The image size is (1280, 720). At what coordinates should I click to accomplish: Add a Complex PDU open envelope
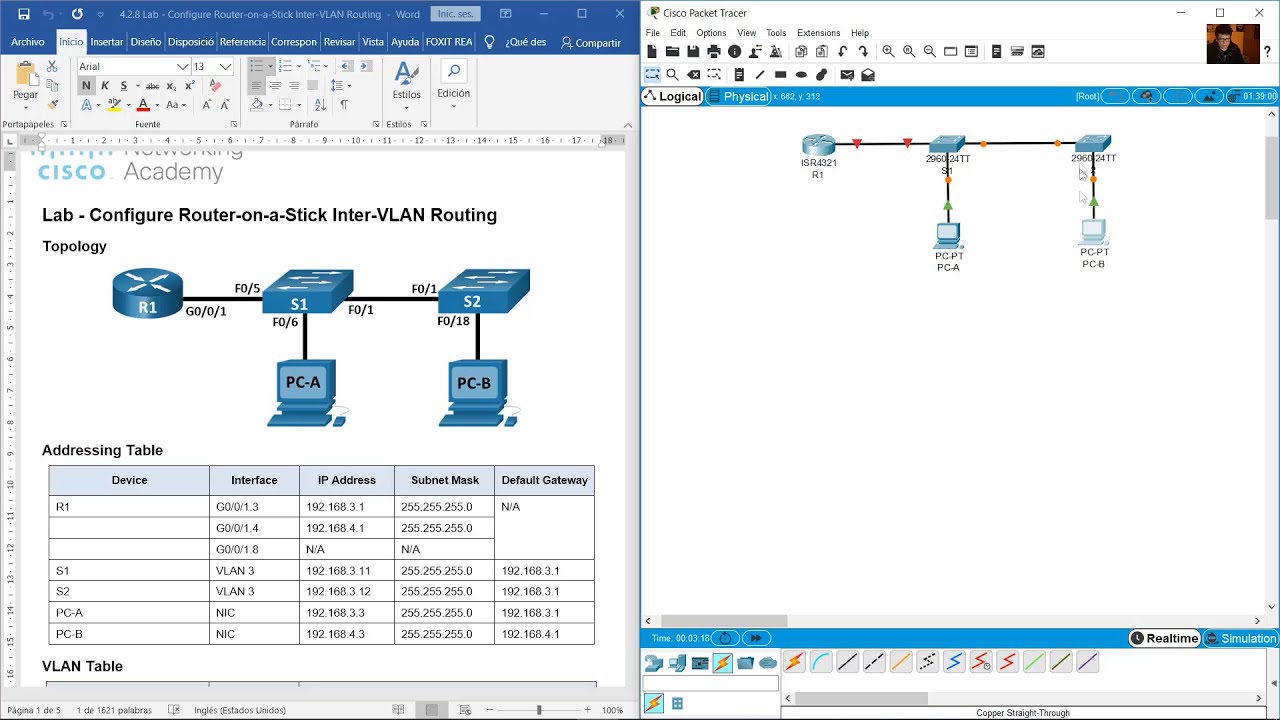868,75
